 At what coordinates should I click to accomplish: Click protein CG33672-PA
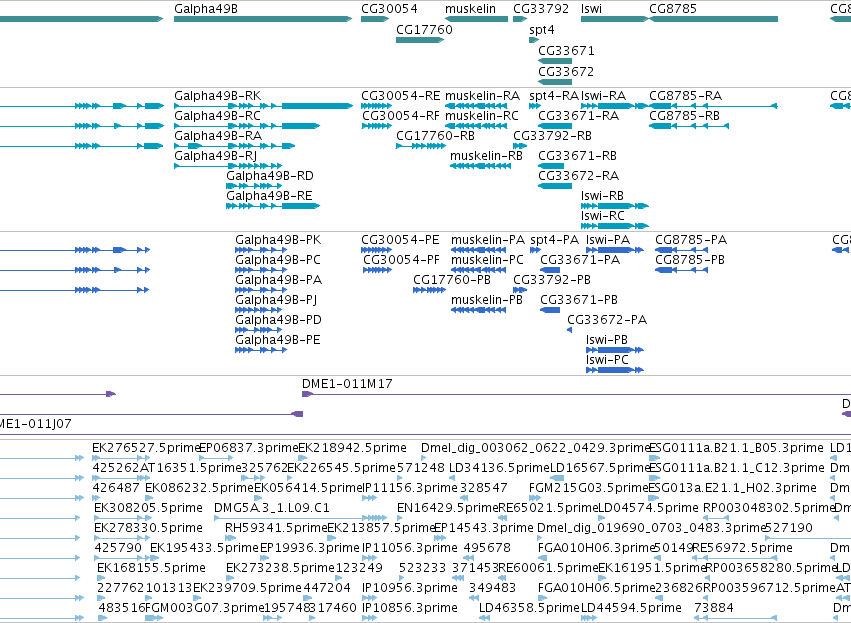[607, 320]
